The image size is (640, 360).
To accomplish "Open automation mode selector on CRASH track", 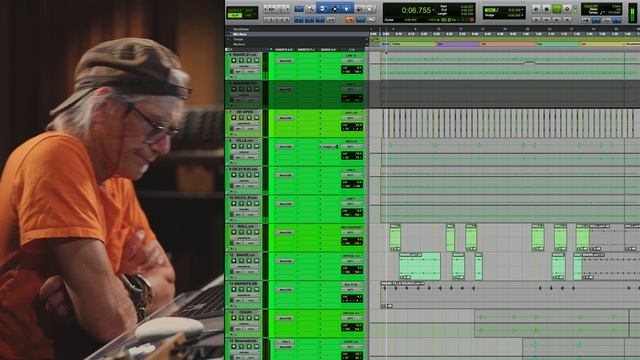I will [x=251, y=329].
